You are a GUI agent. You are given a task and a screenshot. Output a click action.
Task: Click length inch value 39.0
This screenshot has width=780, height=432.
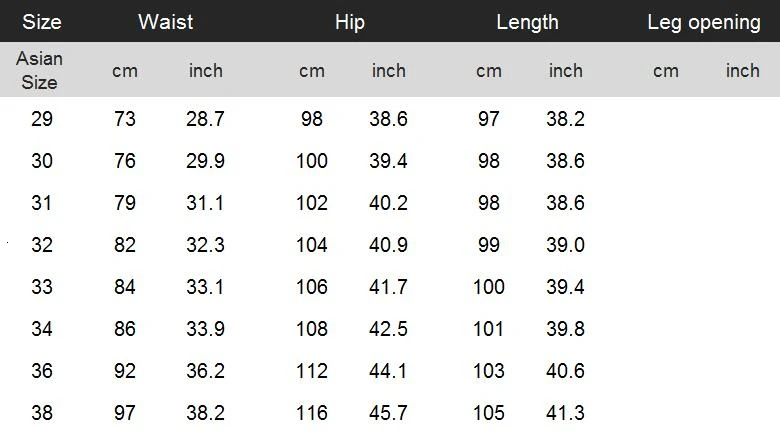[566, 245]
